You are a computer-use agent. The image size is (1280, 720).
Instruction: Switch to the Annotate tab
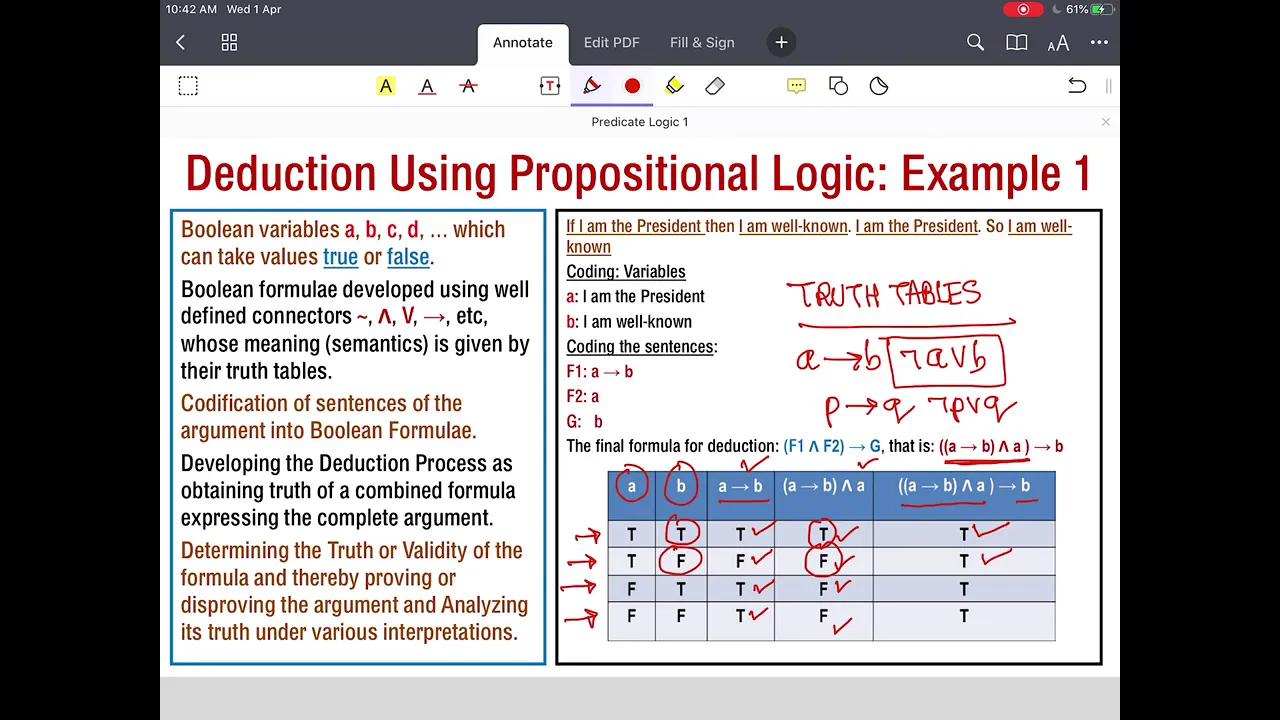[x=522, y=42]
